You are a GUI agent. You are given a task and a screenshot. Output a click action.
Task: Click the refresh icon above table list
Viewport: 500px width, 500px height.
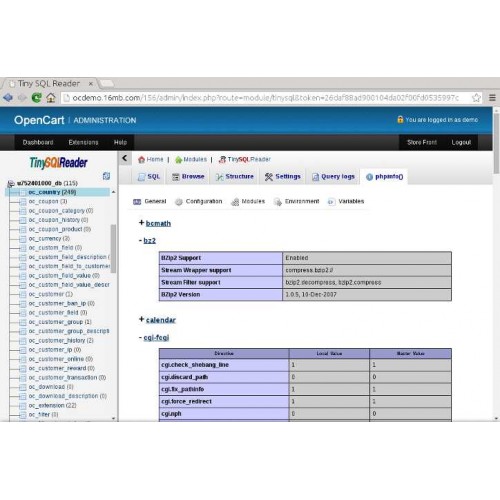(x=106, y=176)
